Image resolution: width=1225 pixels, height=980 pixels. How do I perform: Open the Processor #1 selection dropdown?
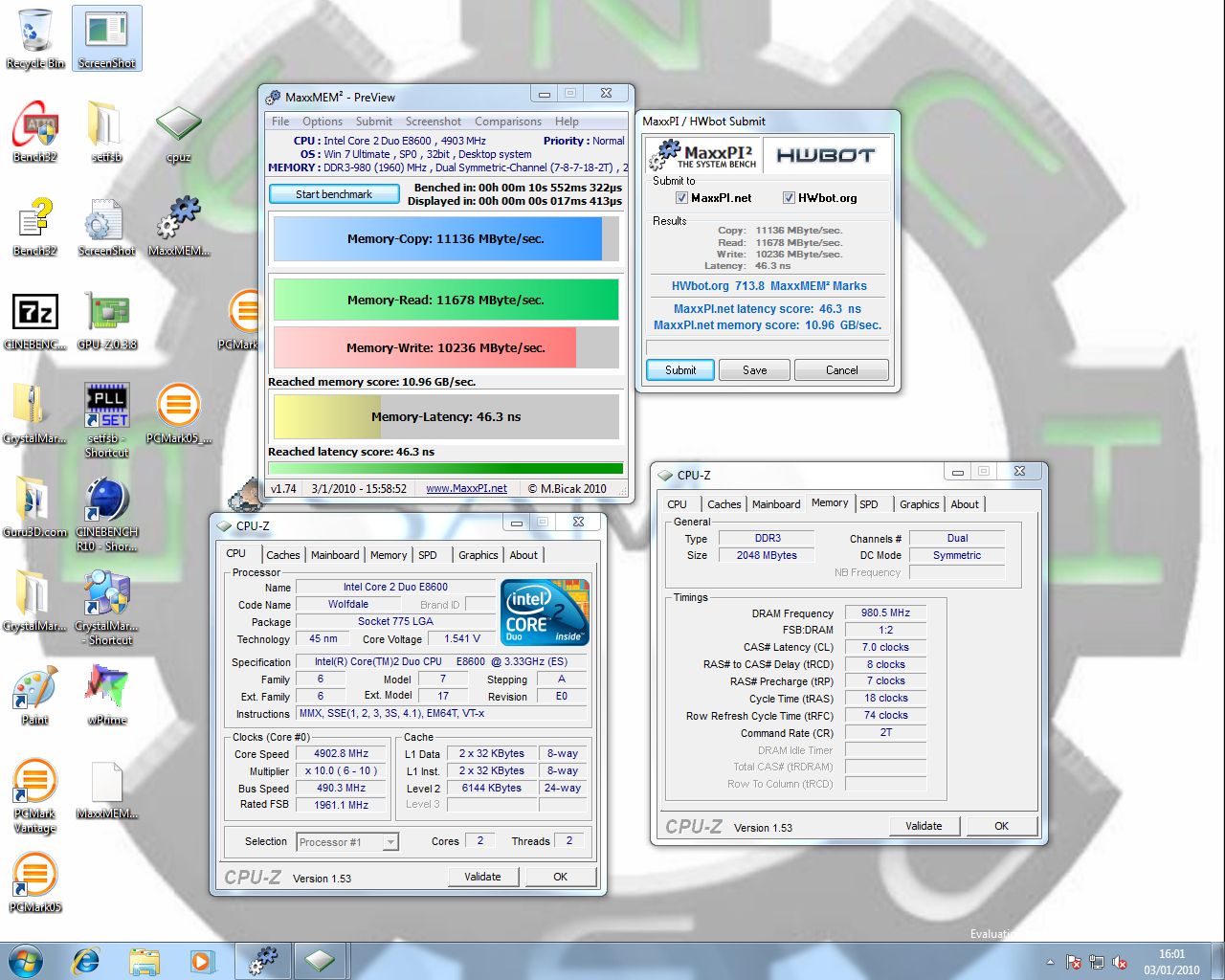click(x=346, y=842)
